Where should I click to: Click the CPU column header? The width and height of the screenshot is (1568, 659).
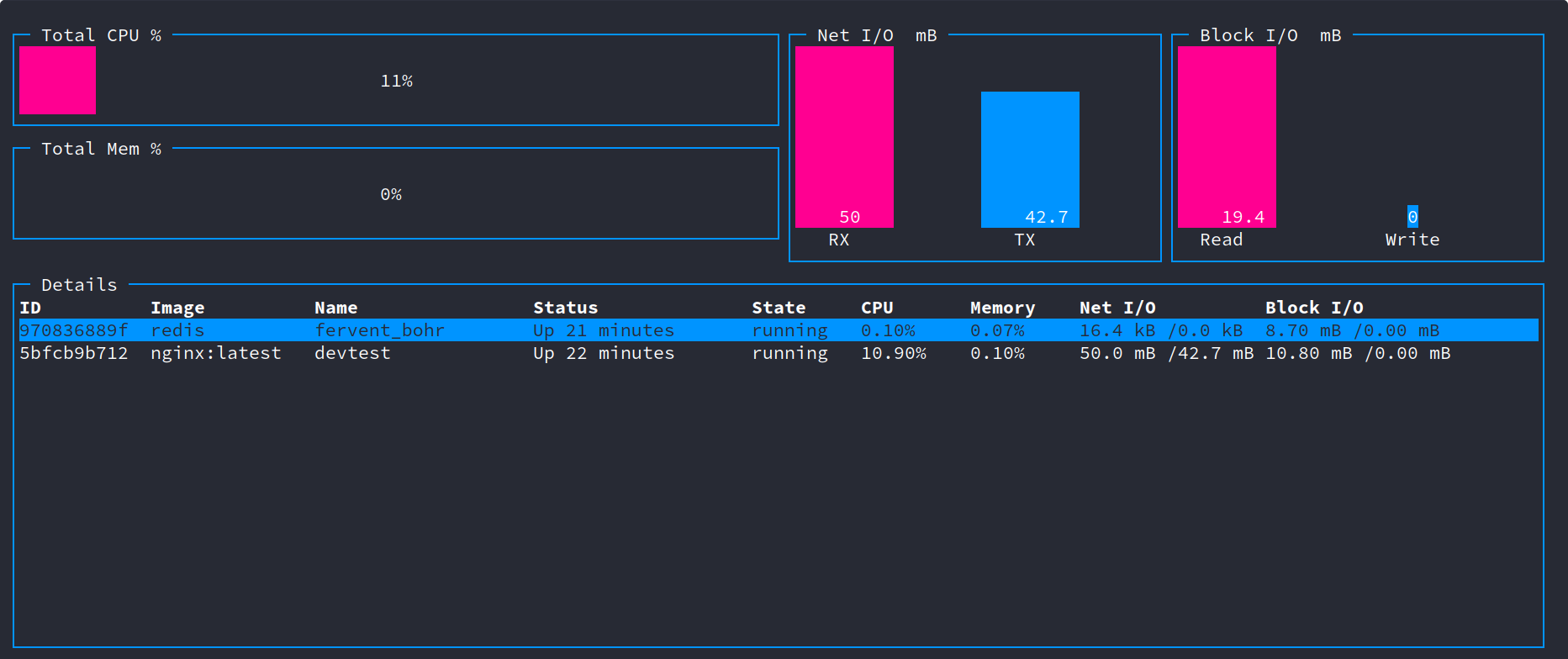click(x=877, y=308)
